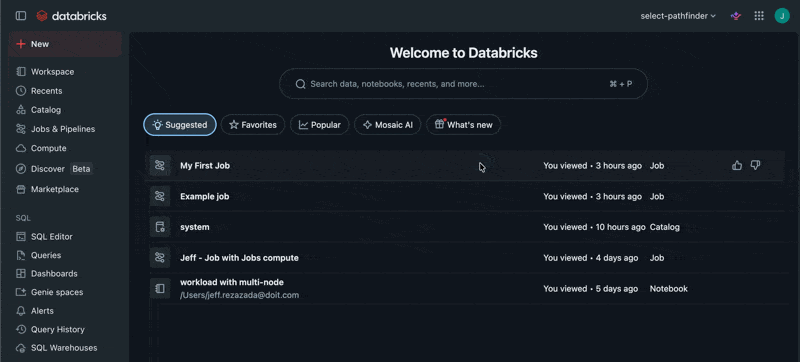Select the Mosaic AI tab
800x362 pixels.
click(x=387, y=124)
